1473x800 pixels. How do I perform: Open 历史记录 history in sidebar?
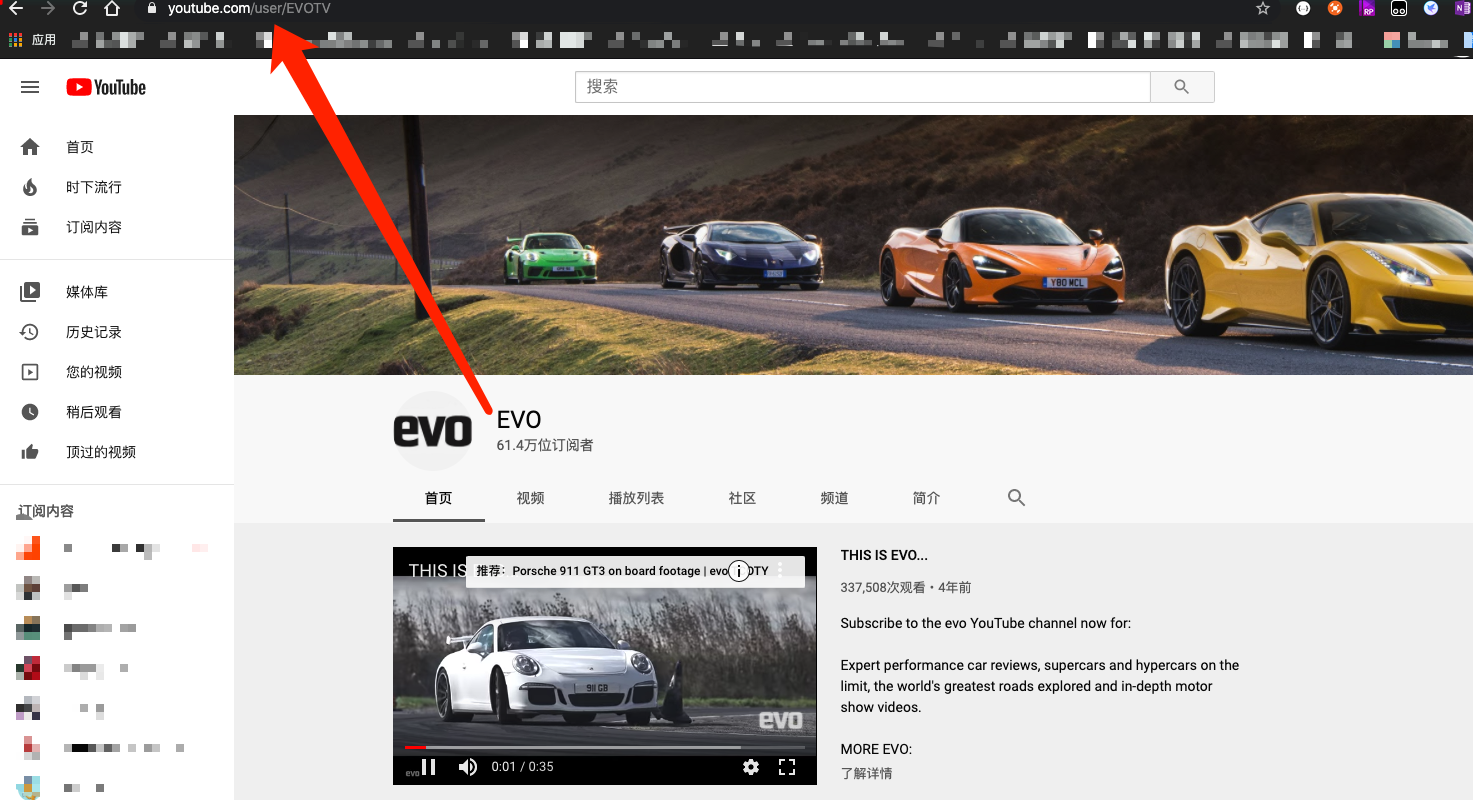point(117,332)
